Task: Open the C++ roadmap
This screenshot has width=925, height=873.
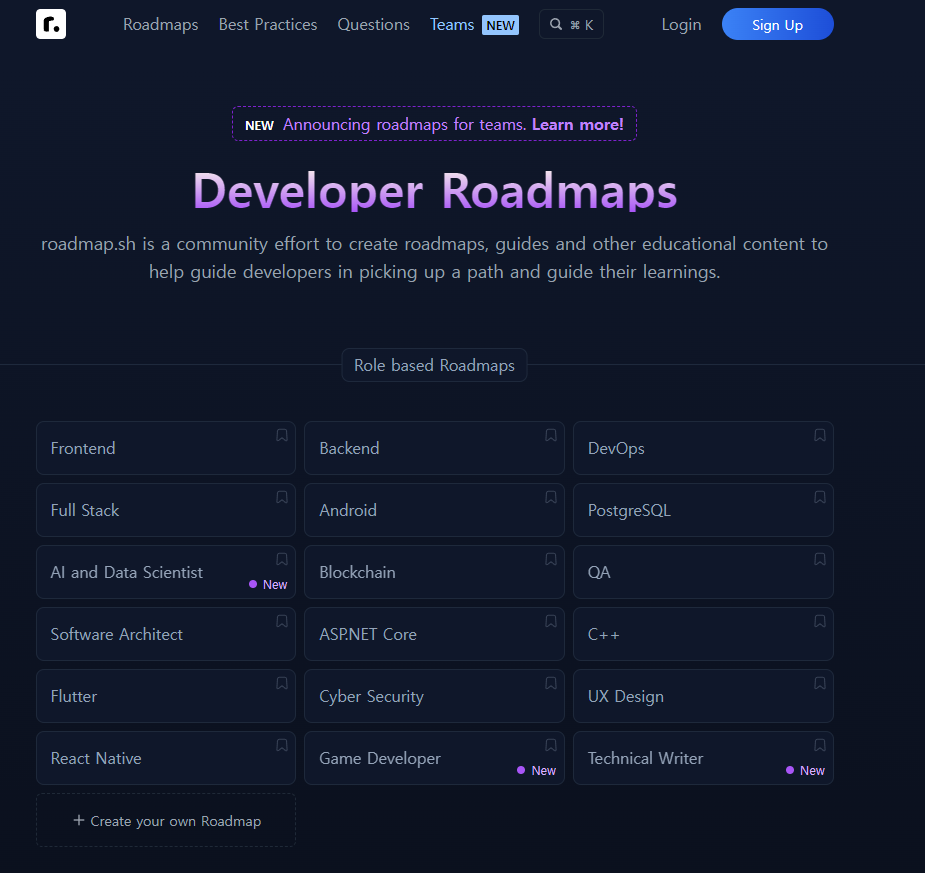Action: 703,634
